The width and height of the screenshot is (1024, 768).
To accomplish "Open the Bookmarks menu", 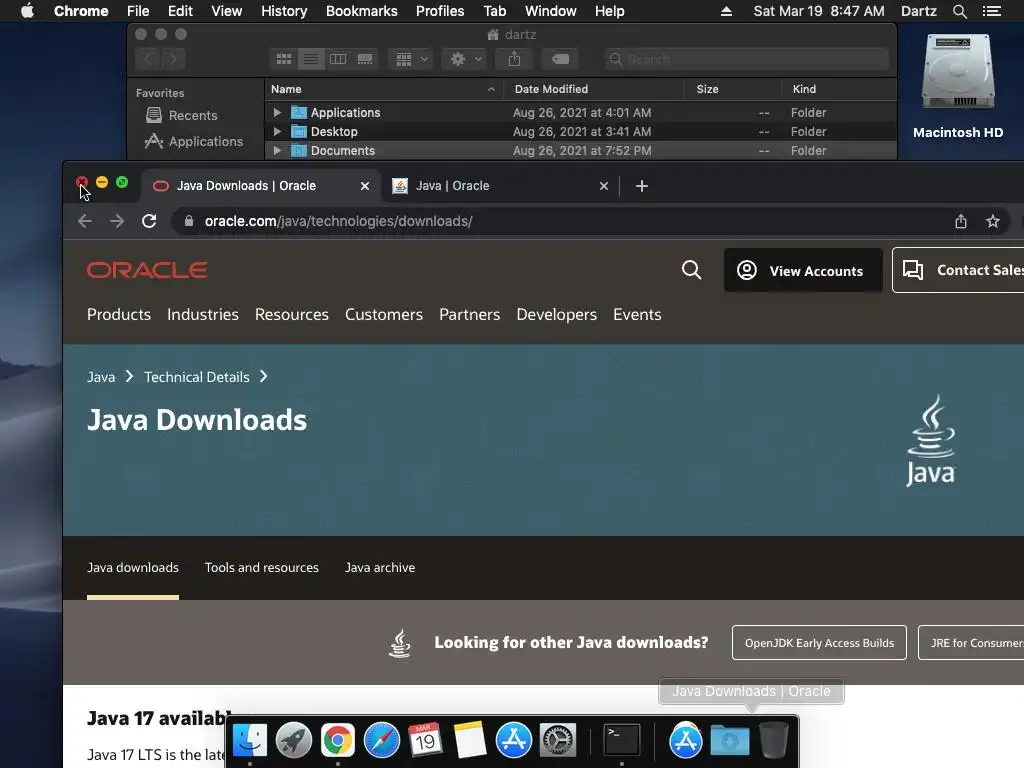I will (x=362, y=11).
